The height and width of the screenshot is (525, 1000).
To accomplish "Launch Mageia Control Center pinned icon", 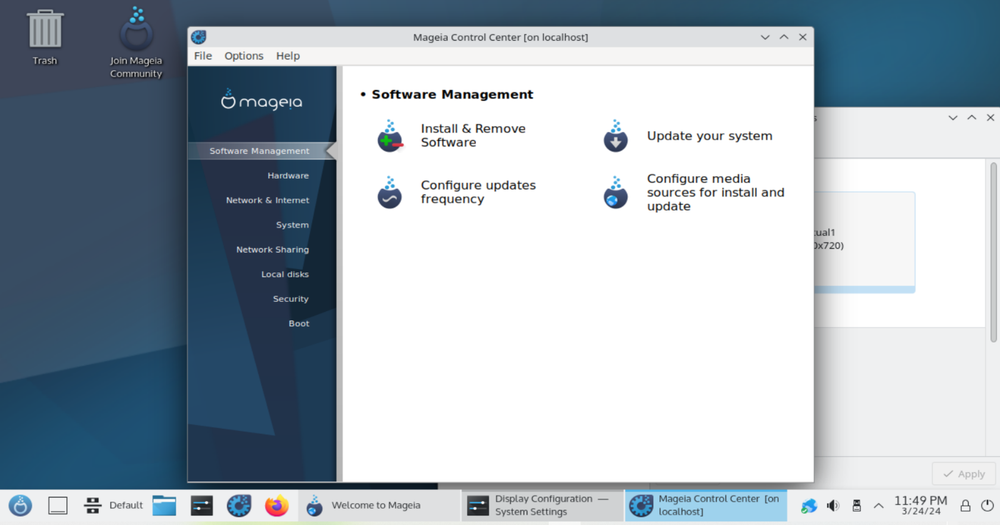I will click(239, 506).
